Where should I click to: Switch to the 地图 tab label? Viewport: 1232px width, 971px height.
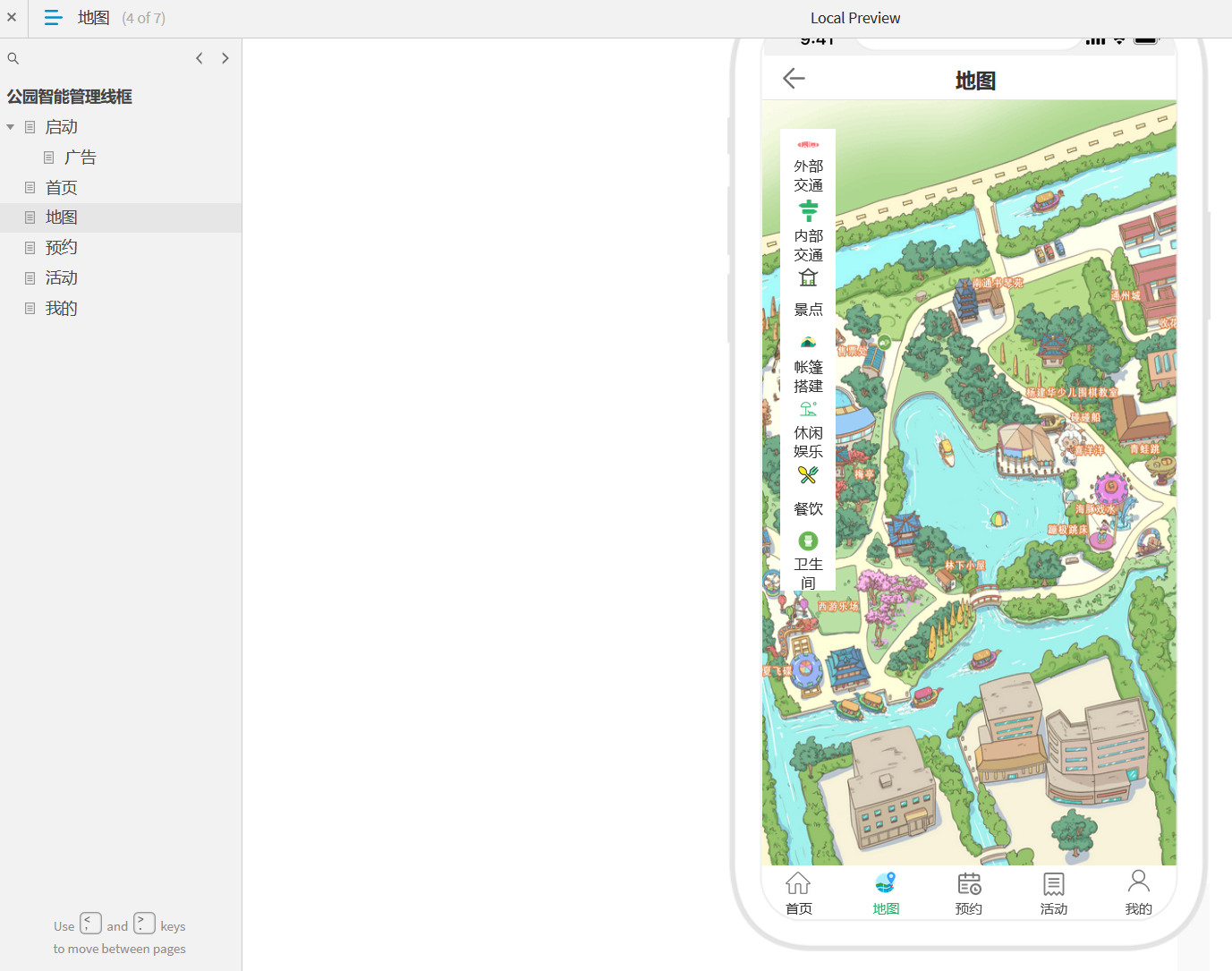pos(886,908)
